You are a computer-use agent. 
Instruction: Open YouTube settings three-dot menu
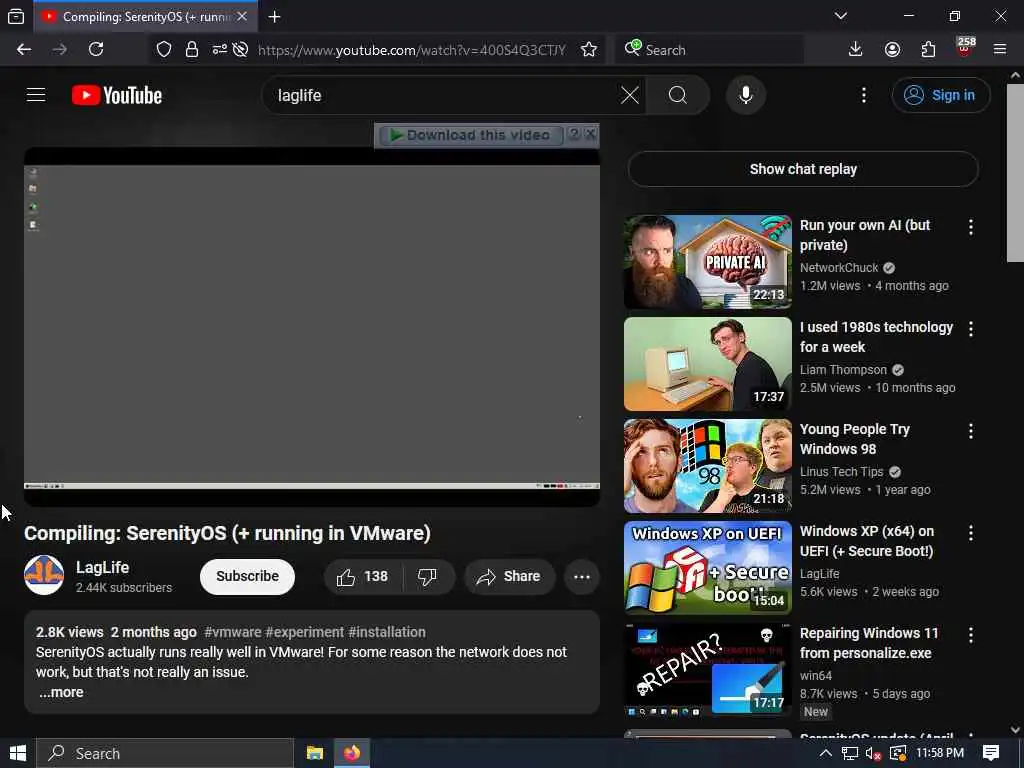(864, 95)
